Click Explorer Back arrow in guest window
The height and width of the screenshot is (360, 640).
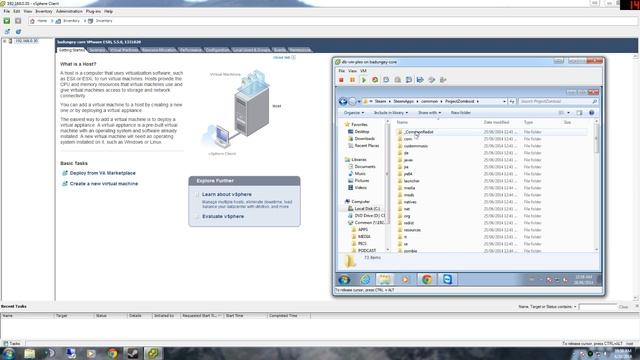(x=343, y=101)
